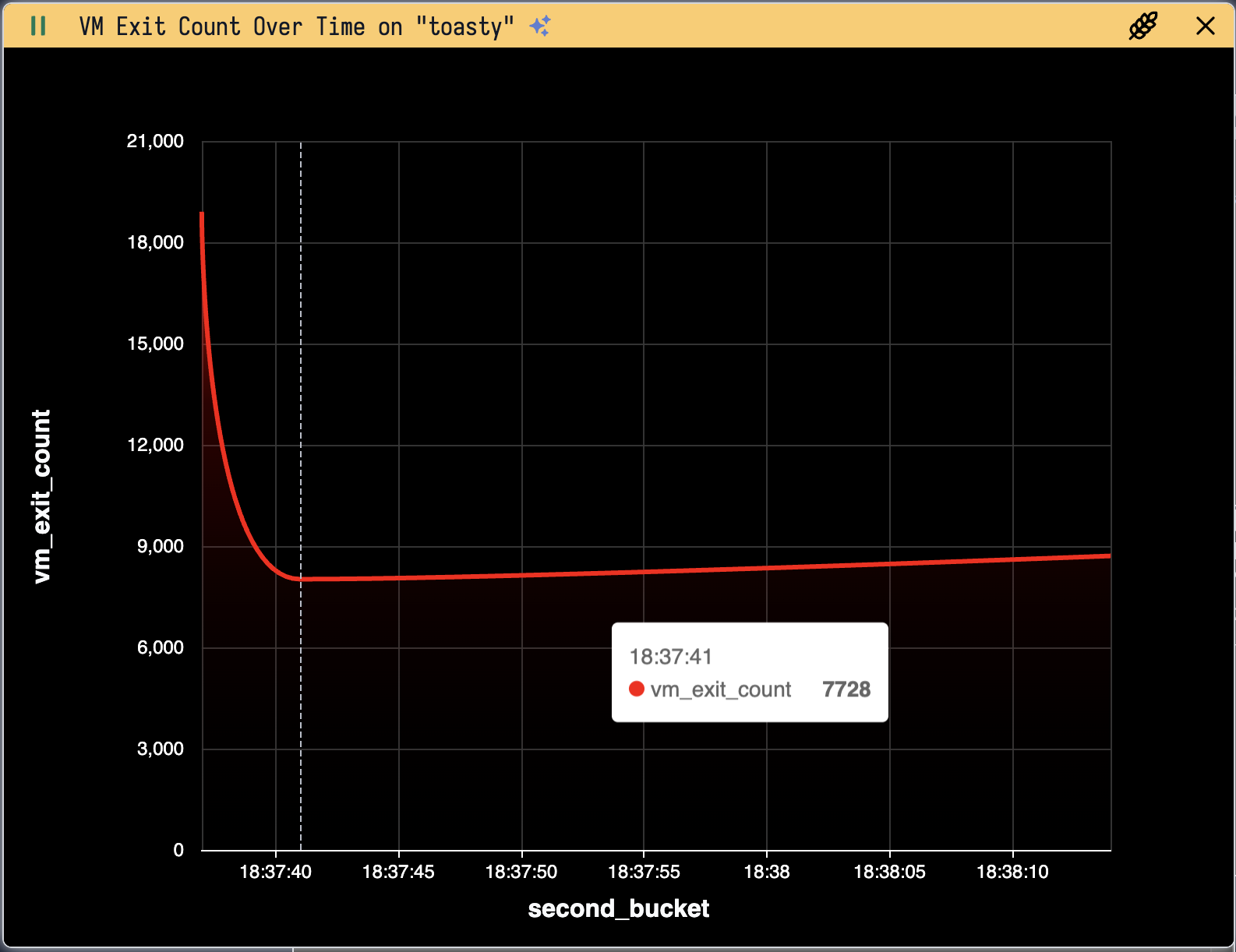
Task: Click the 18:38:05 x-axis label
Action: pyautogui.click(x=890, y=872)
